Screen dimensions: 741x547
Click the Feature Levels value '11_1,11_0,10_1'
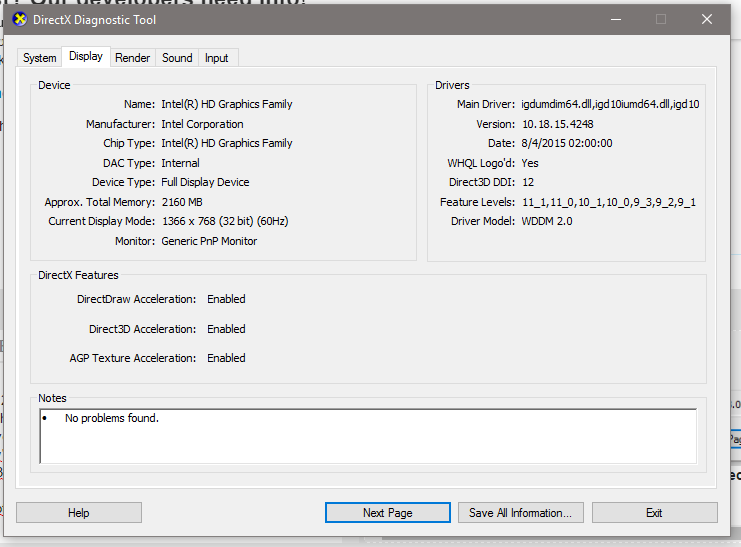pyautogui.click(x=562, y=202)
